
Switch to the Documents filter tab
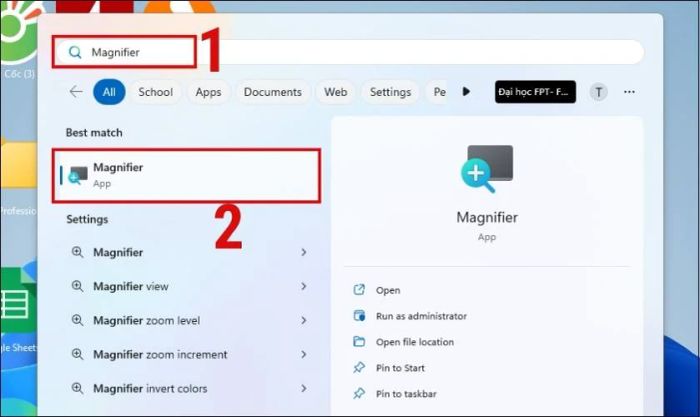coord(273,92)
